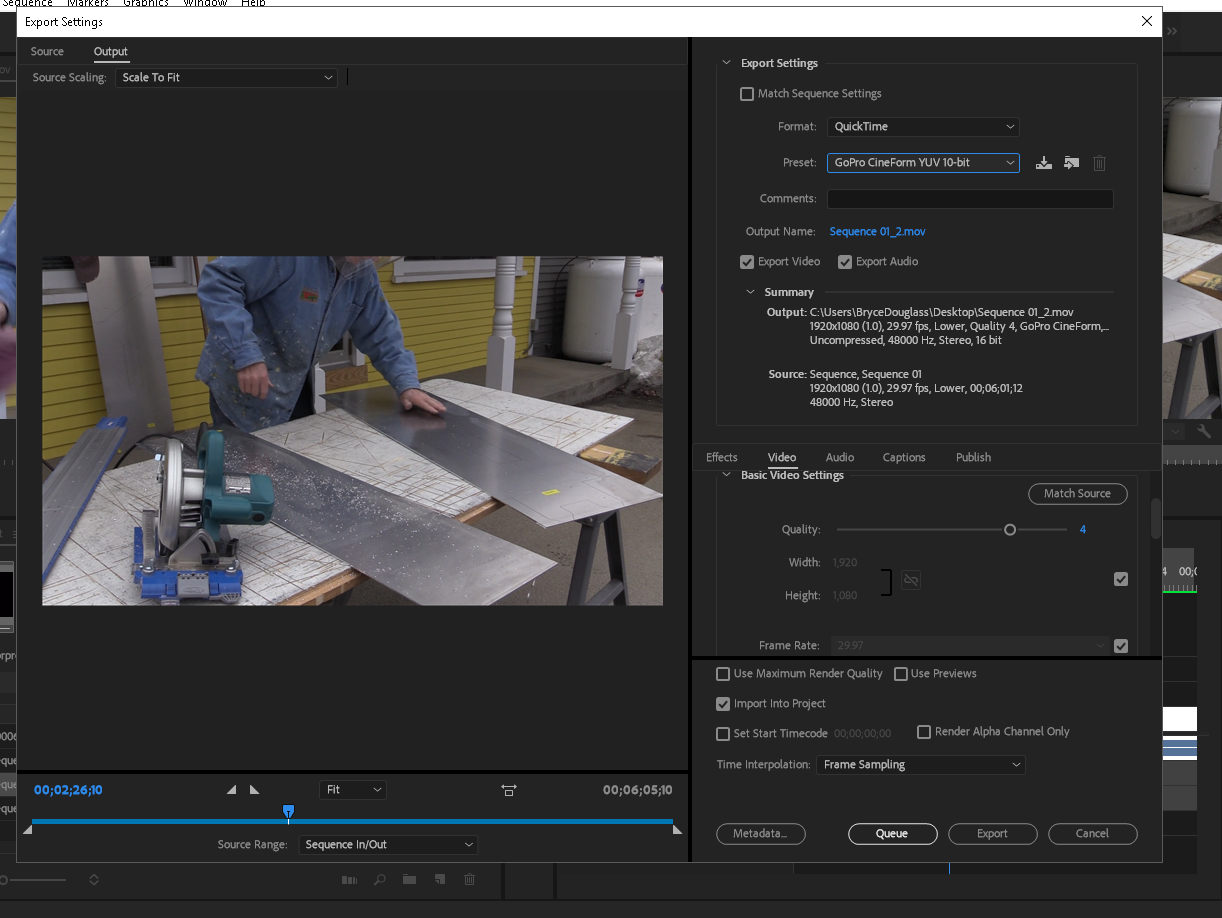The height and width of the screenshot is (918, 1222).
Task: Click the Import Preset icon
Action: 1071,163
